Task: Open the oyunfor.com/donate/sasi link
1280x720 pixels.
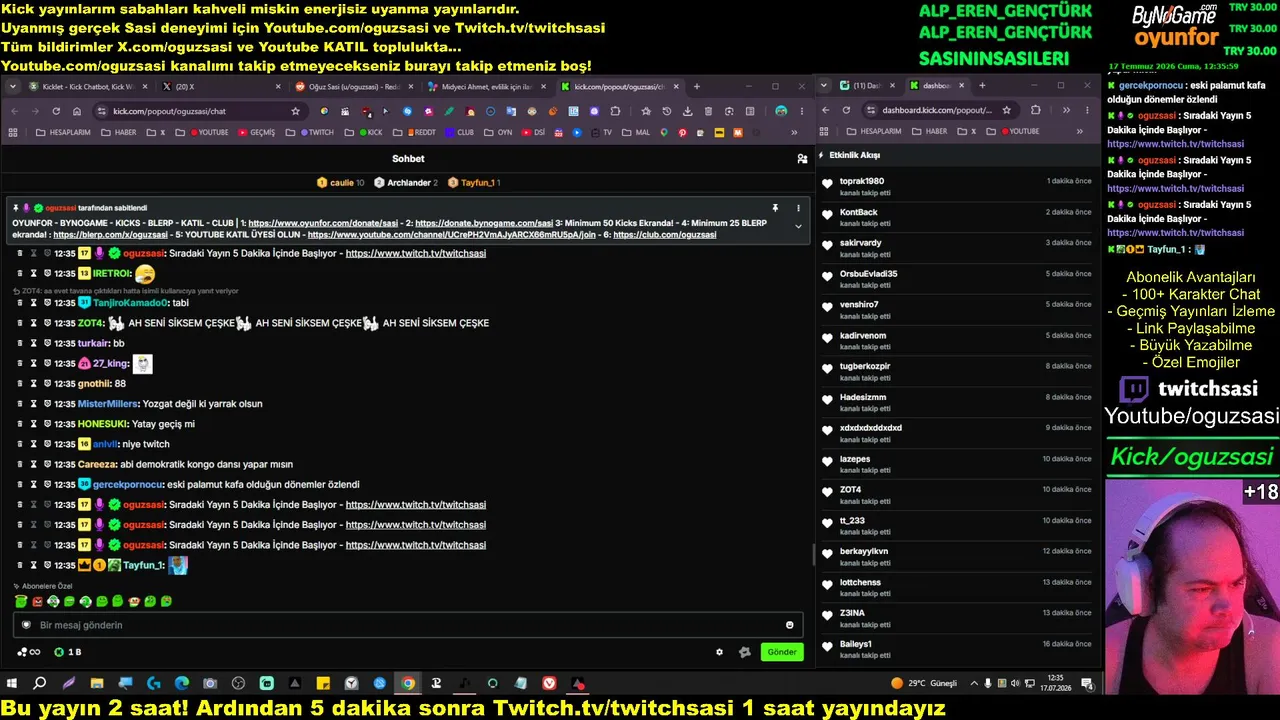Action: pos(324,223)
